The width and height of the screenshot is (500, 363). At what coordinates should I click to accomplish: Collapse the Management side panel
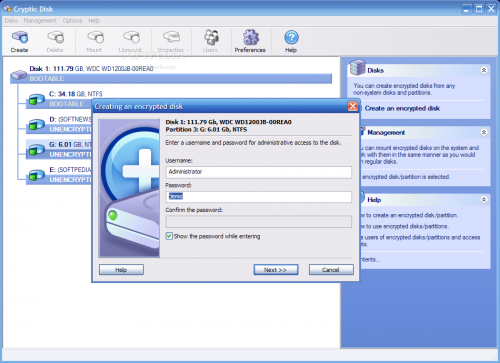tap(484, 132)
